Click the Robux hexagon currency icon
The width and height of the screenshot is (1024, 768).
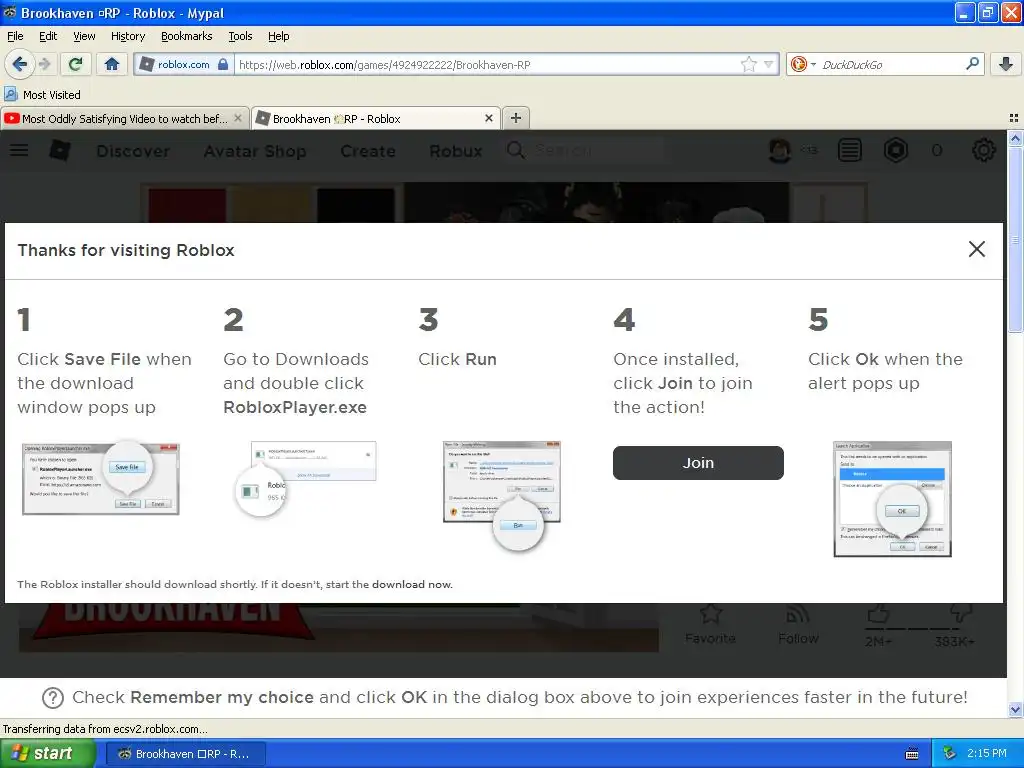[x=895, y=151]
